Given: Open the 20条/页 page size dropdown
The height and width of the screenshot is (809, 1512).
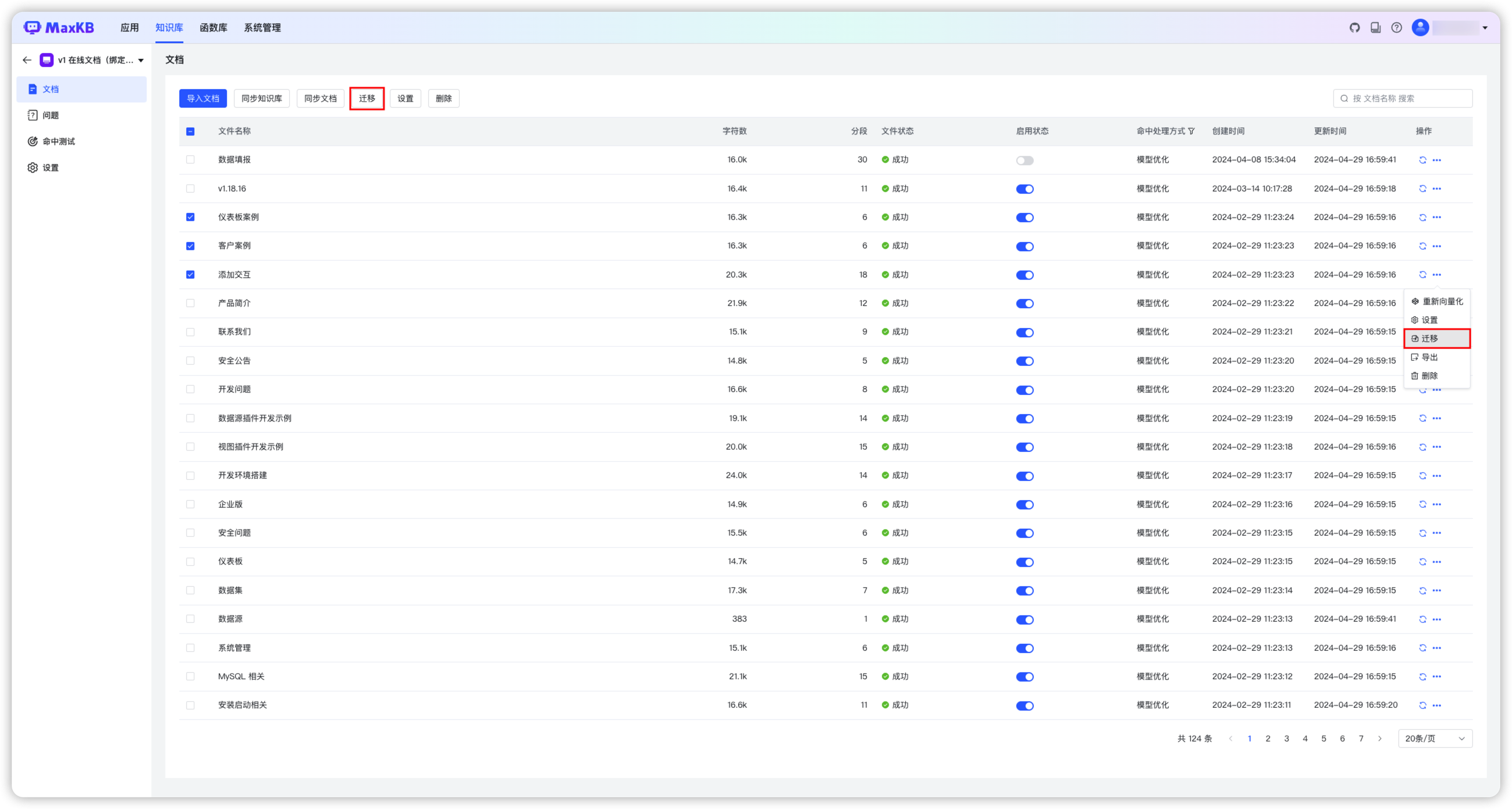Looking at the screenshot, I should [x=1435, y=739].
